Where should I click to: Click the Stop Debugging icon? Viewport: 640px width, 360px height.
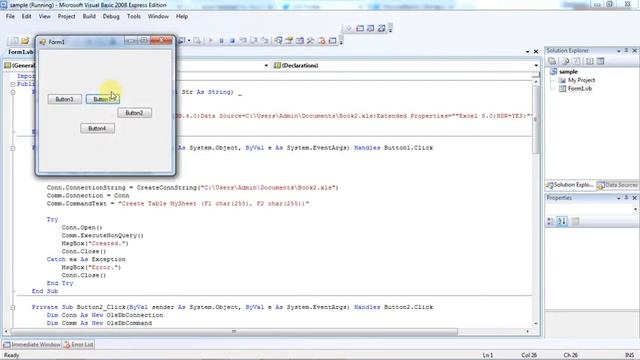point(232,40)
